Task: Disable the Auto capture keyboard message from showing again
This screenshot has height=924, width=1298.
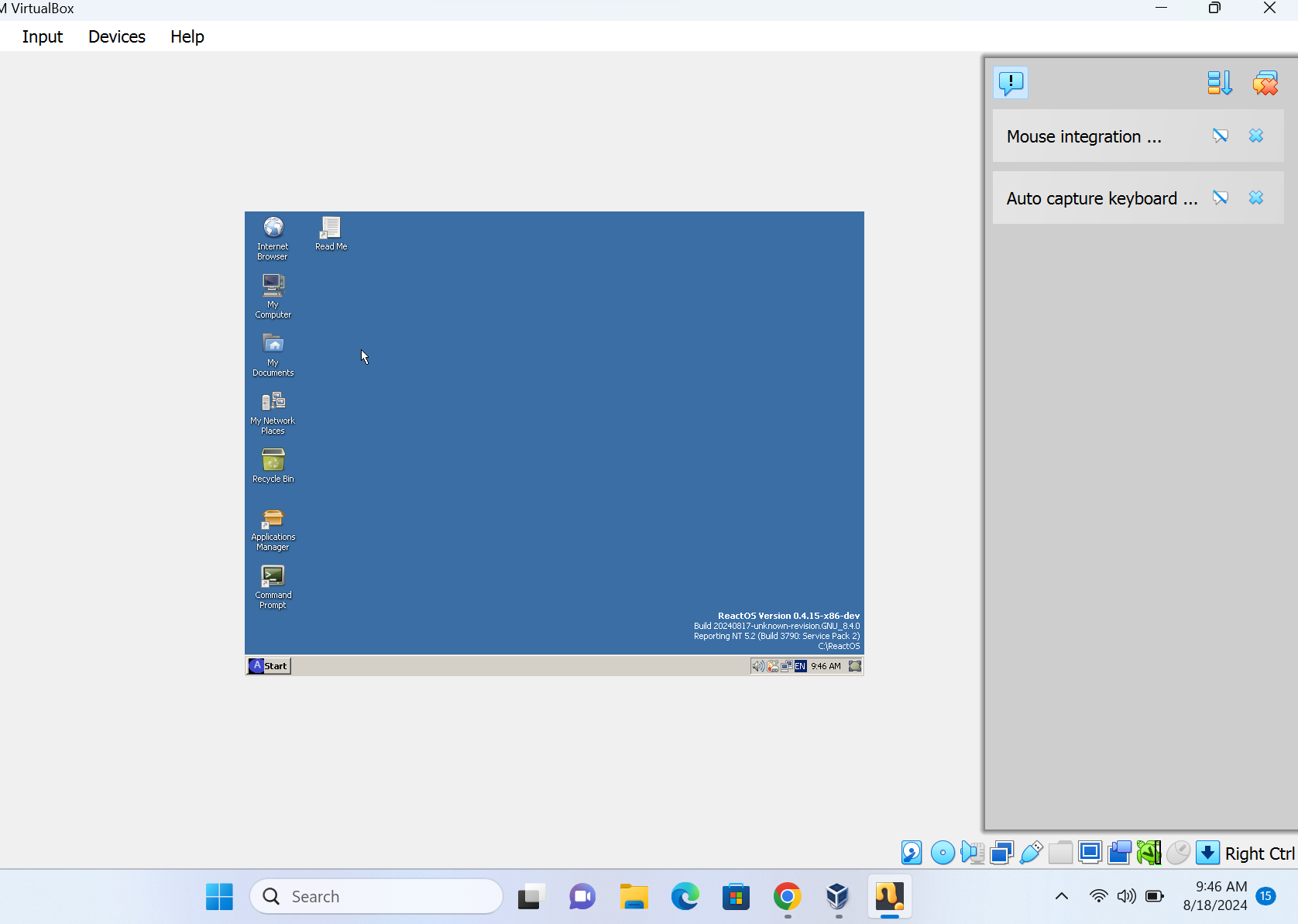Action: (1220, 198)
